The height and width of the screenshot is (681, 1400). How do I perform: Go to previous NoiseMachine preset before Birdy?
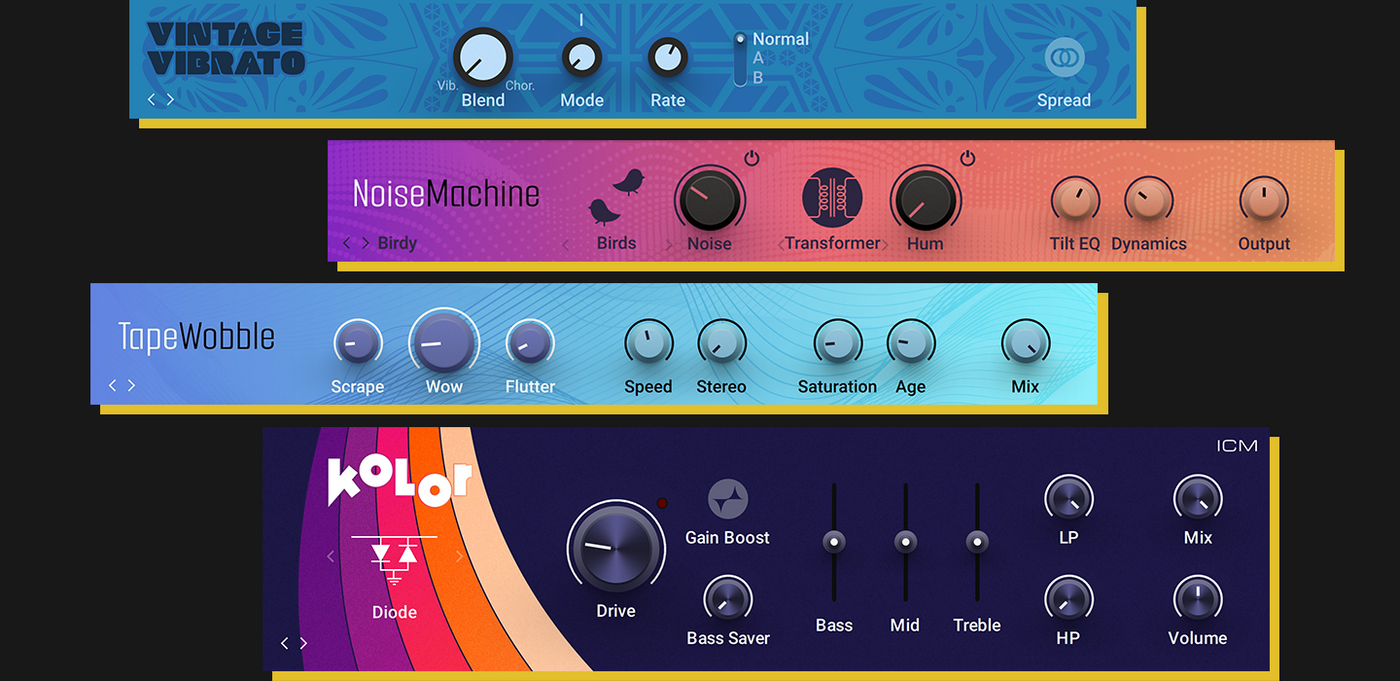tap(347, 243)
